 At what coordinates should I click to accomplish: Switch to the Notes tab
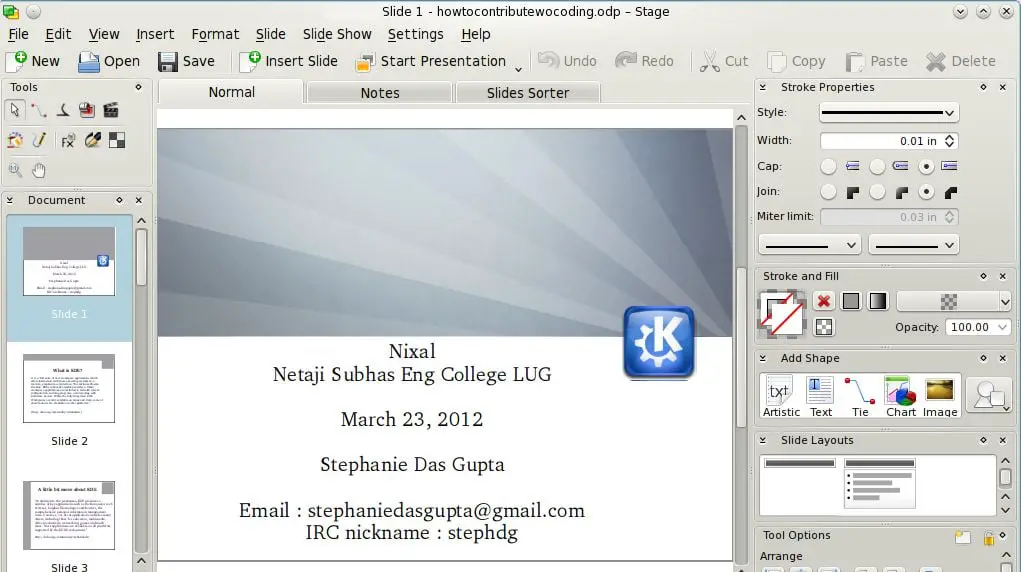pos(380,93)
